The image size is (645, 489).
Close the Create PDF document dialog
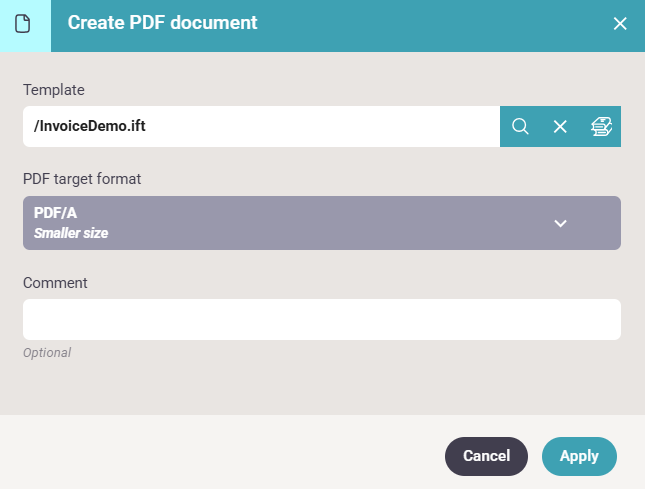point(620,23)
